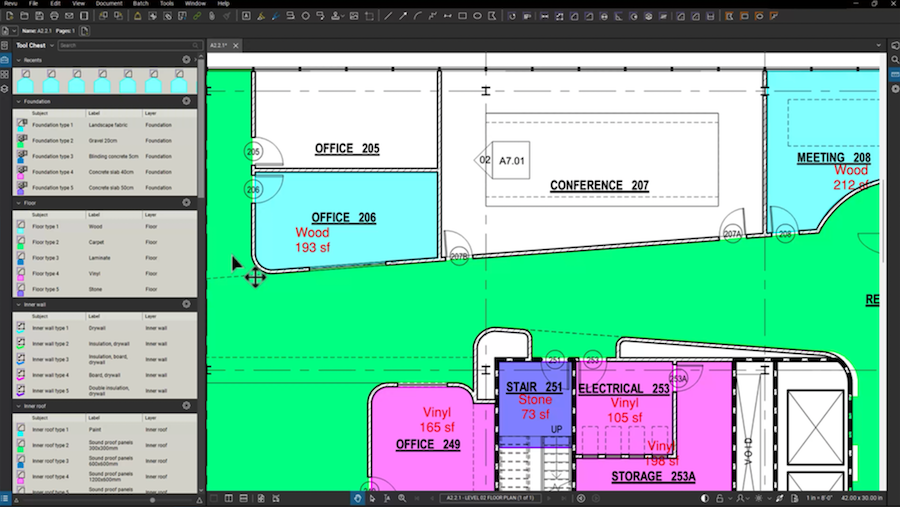The image size is (900, 507).
Task: Open the Batch menu
Action: pos(141,3)
